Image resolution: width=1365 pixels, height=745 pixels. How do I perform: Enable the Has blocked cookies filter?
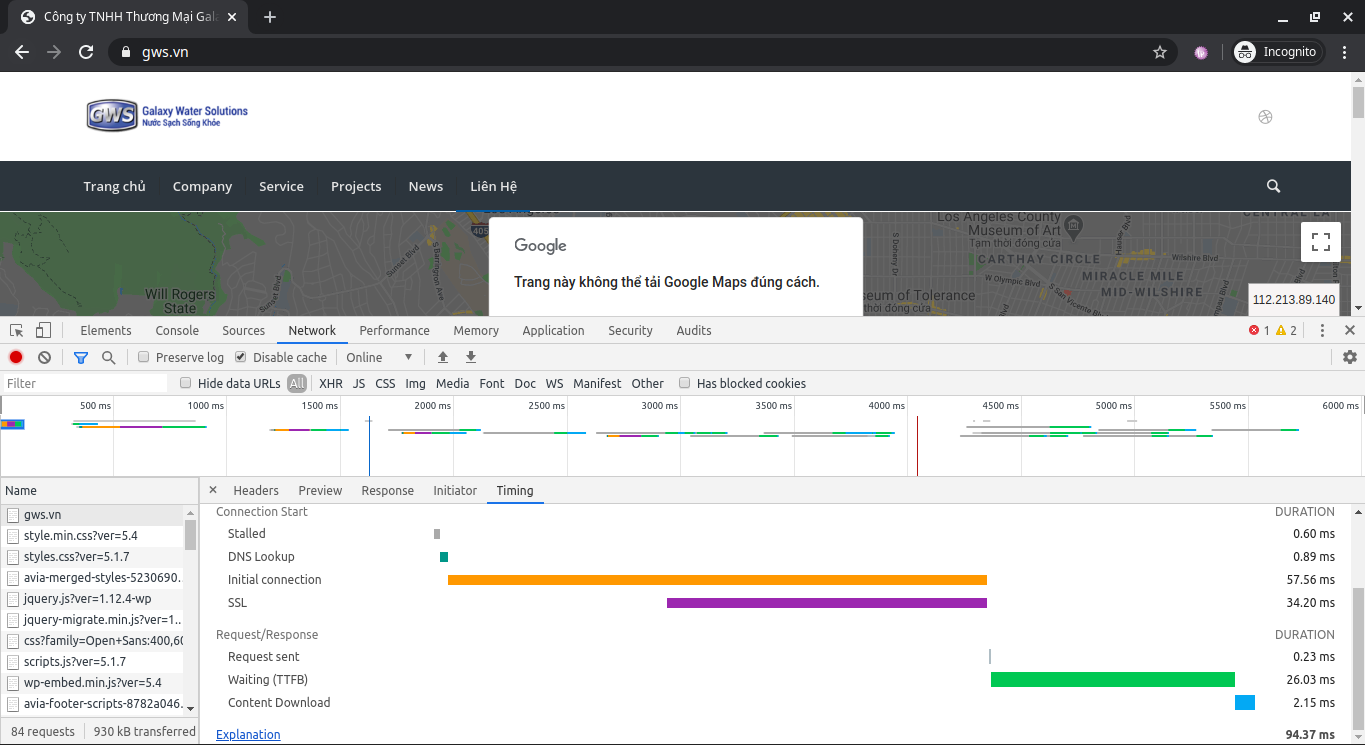point(684,383)
